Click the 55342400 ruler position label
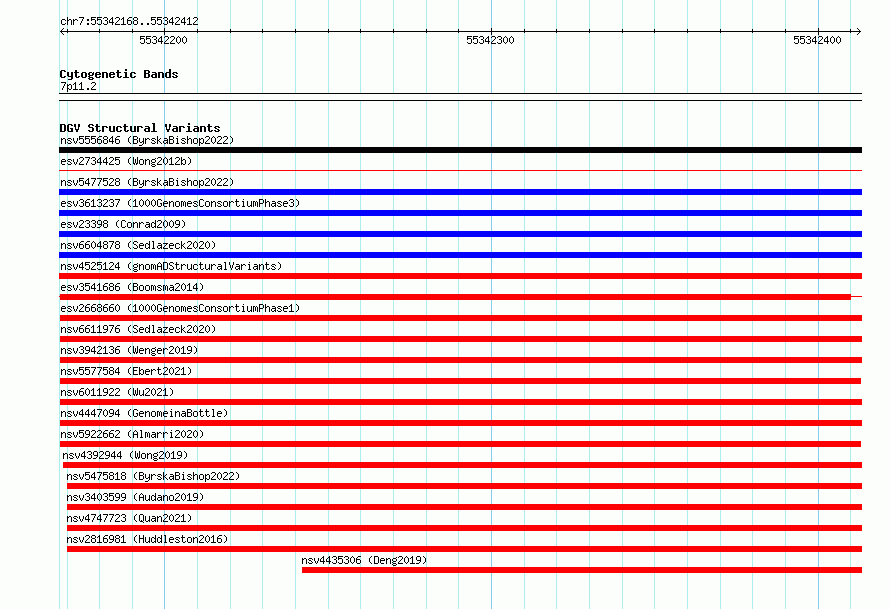The image size is (890, 609). pos(817,40)
